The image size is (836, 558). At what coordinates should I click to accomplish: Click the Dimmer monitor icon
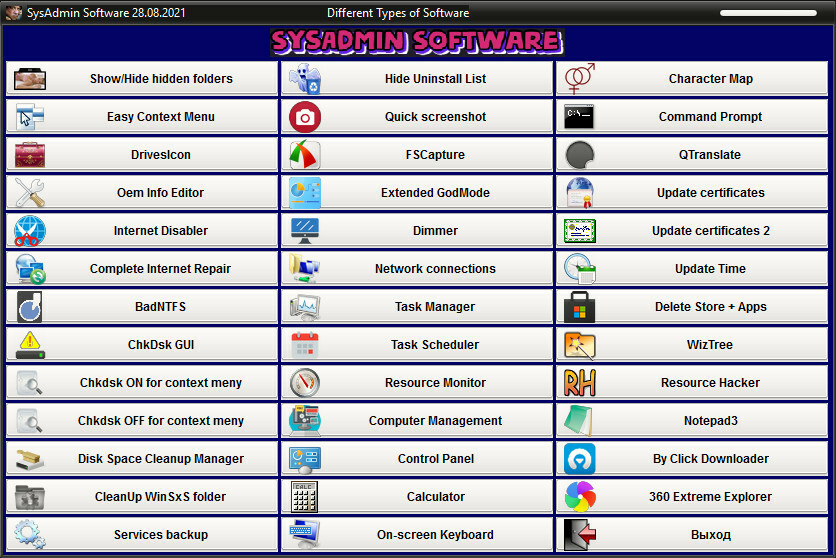(305, 231)
